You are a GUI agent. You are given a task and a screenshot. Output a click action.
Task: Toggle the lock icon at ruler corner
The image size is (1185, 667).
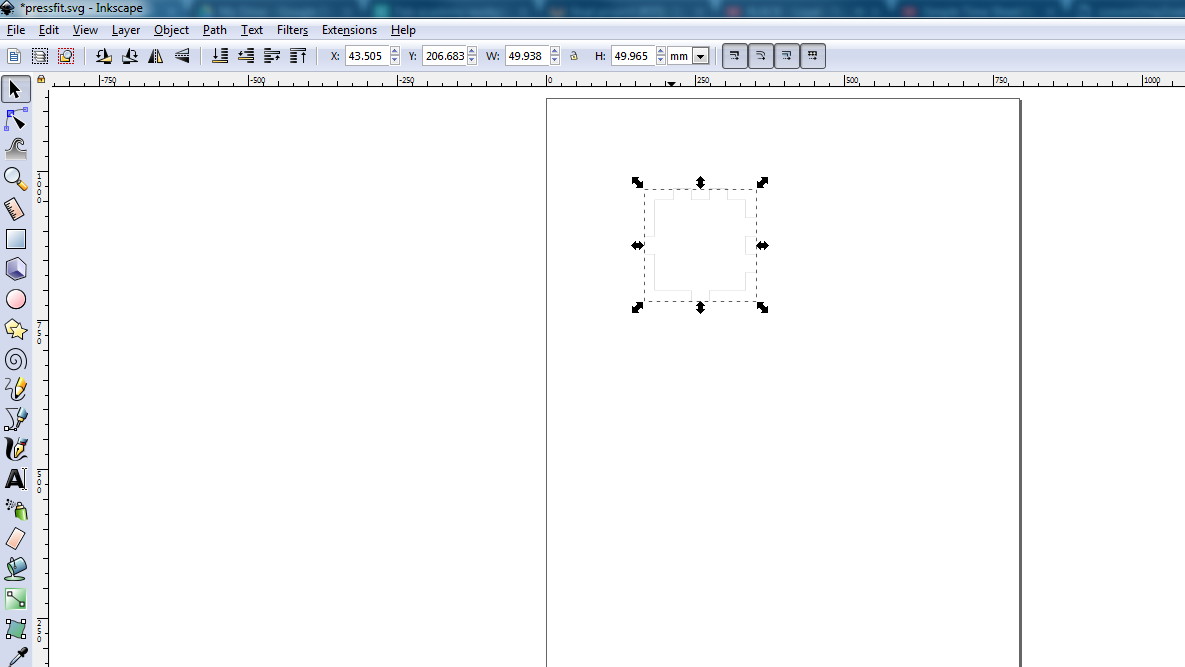41,79
